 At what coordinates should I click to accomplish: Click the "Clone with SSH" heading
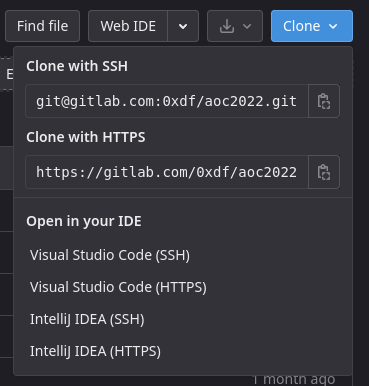point(77,66)
